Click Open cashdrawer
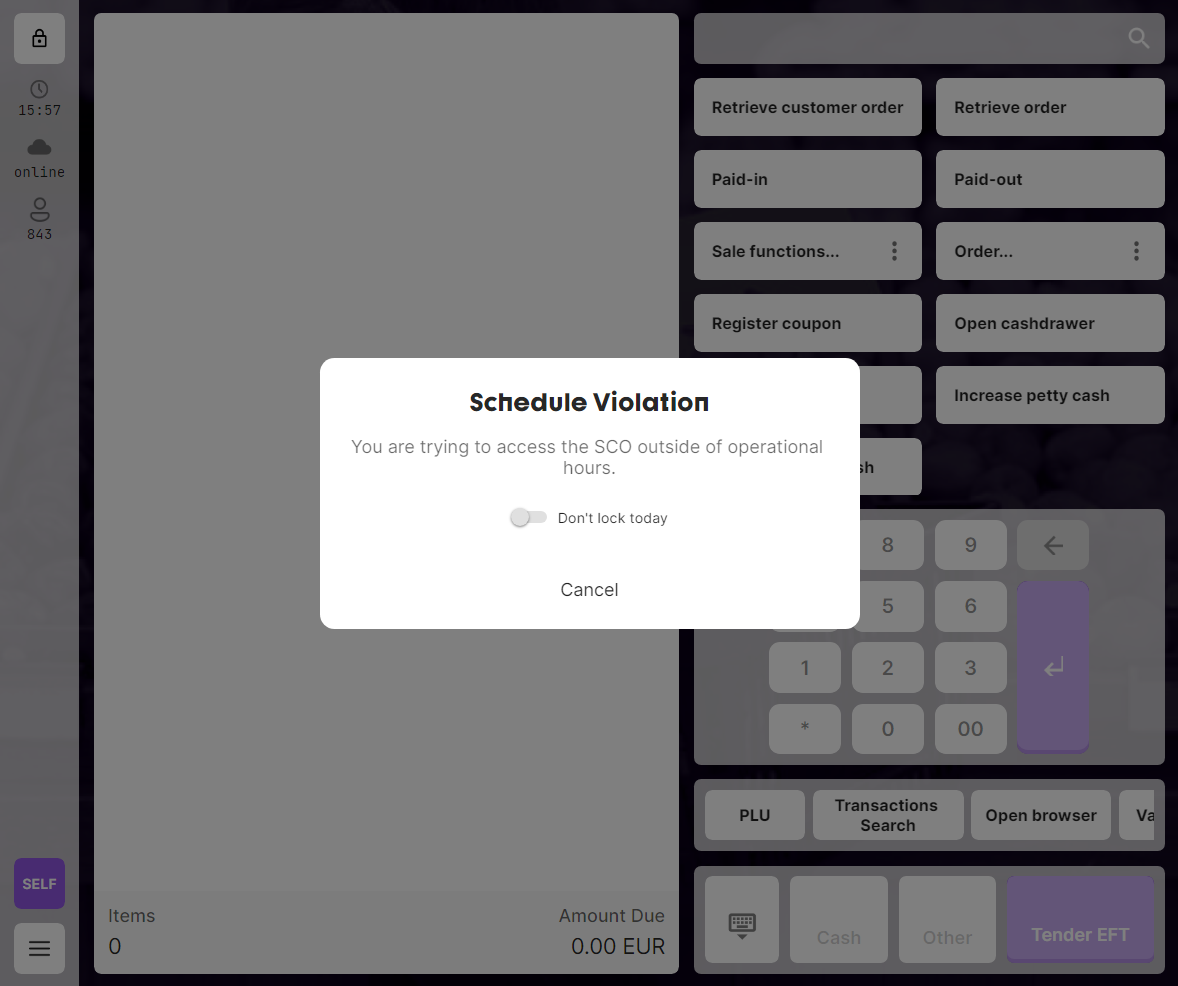Image resolution: width=1178 pixels, height=986 pixels. tap(1050, 323)
